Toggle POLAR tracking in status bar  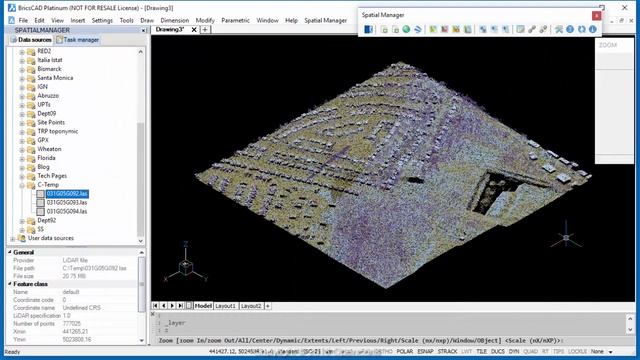pyautogui.click(x=404, y=351)
